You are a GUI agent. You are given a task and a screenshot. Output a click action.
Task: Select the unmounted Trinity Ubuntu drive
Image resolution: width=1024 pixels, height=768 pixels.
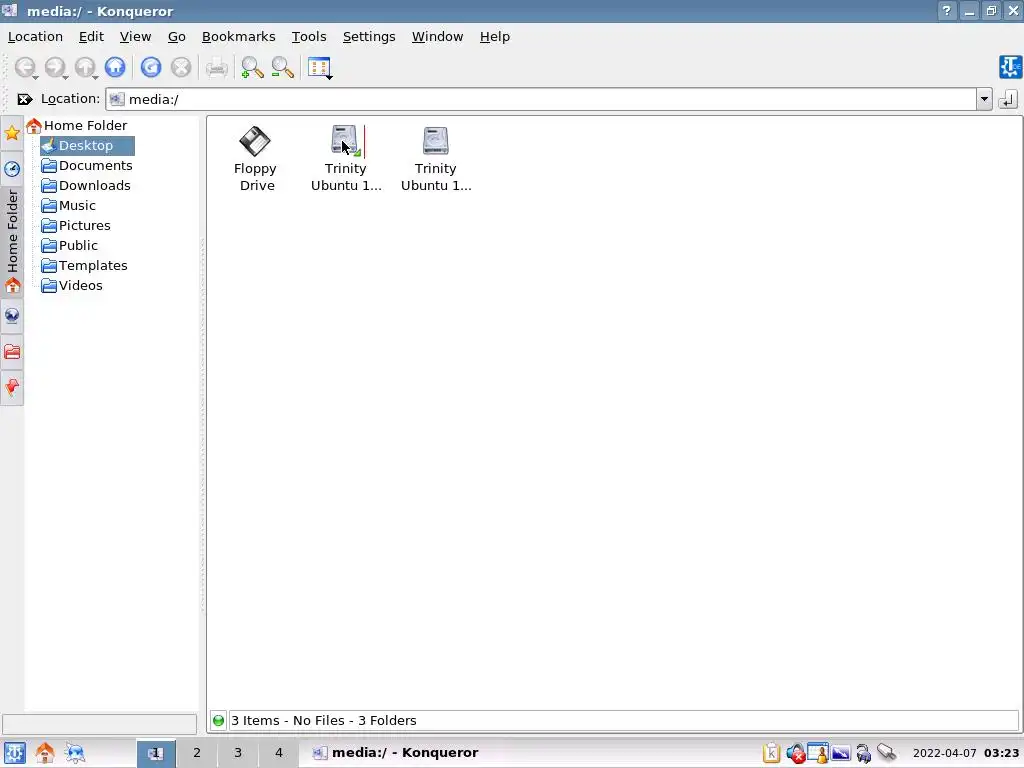tap(436, 159)
